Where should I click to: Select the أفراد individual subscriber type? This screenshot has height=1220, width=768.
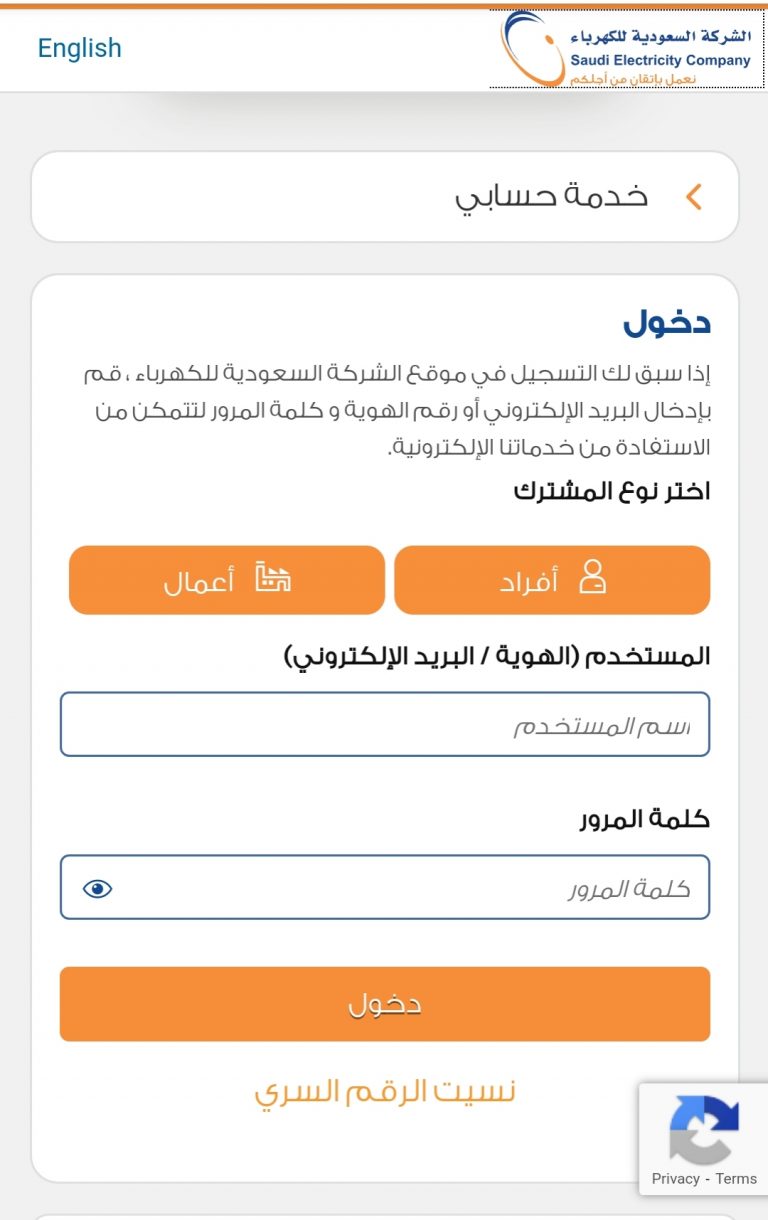(552, 580)
